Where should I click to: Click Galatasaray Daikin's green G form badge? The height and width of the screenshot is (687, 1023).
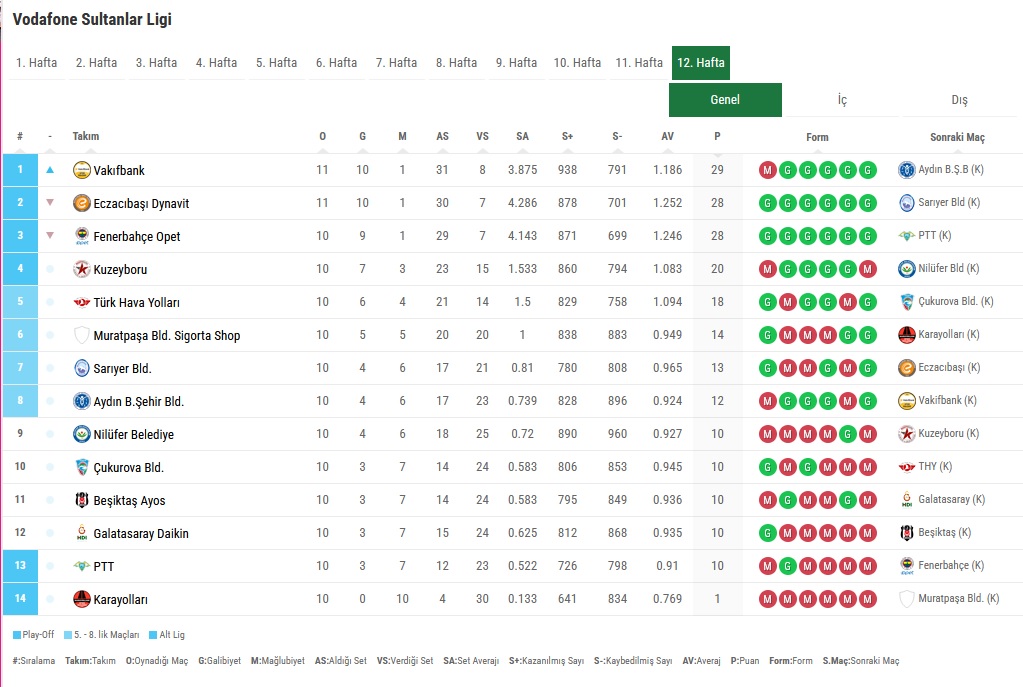pos(767,533)
